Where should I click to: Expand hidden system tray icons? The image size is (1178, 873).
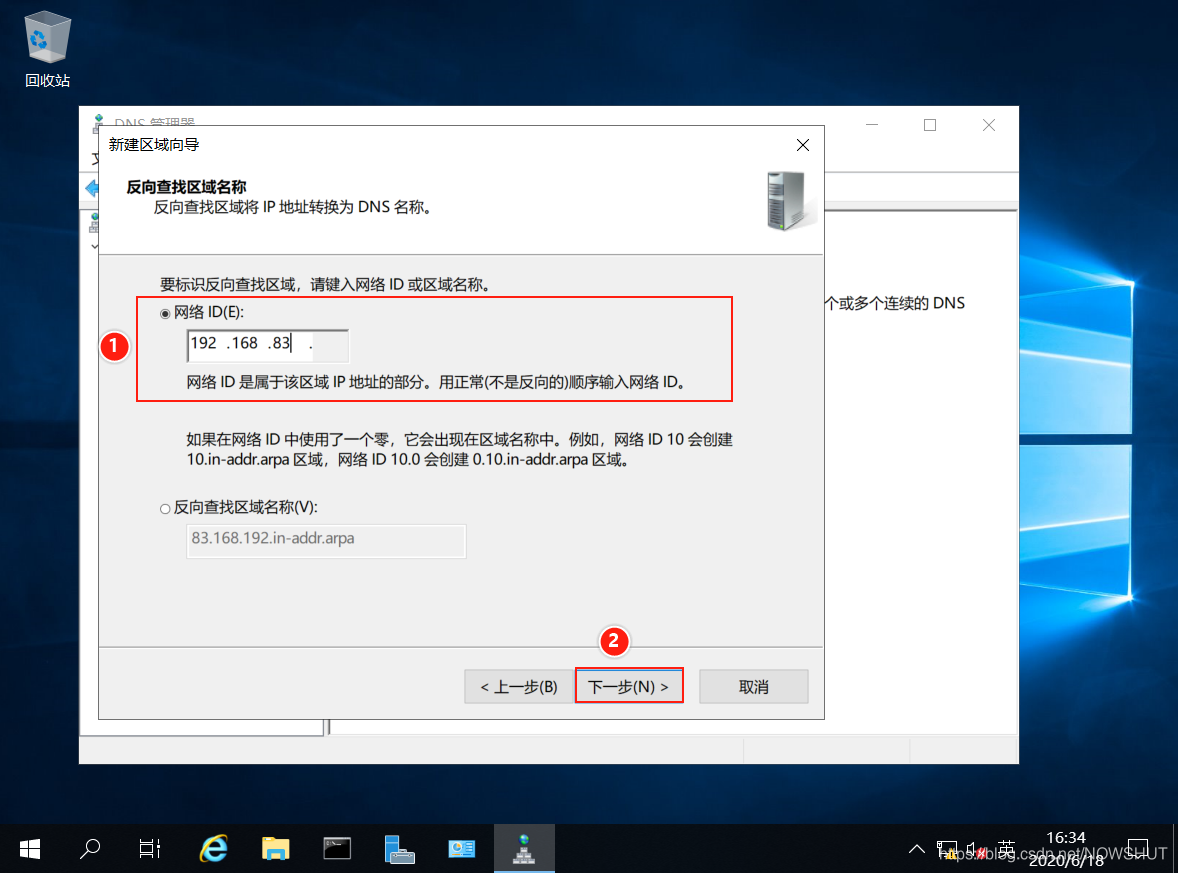[x=916, y=850]
